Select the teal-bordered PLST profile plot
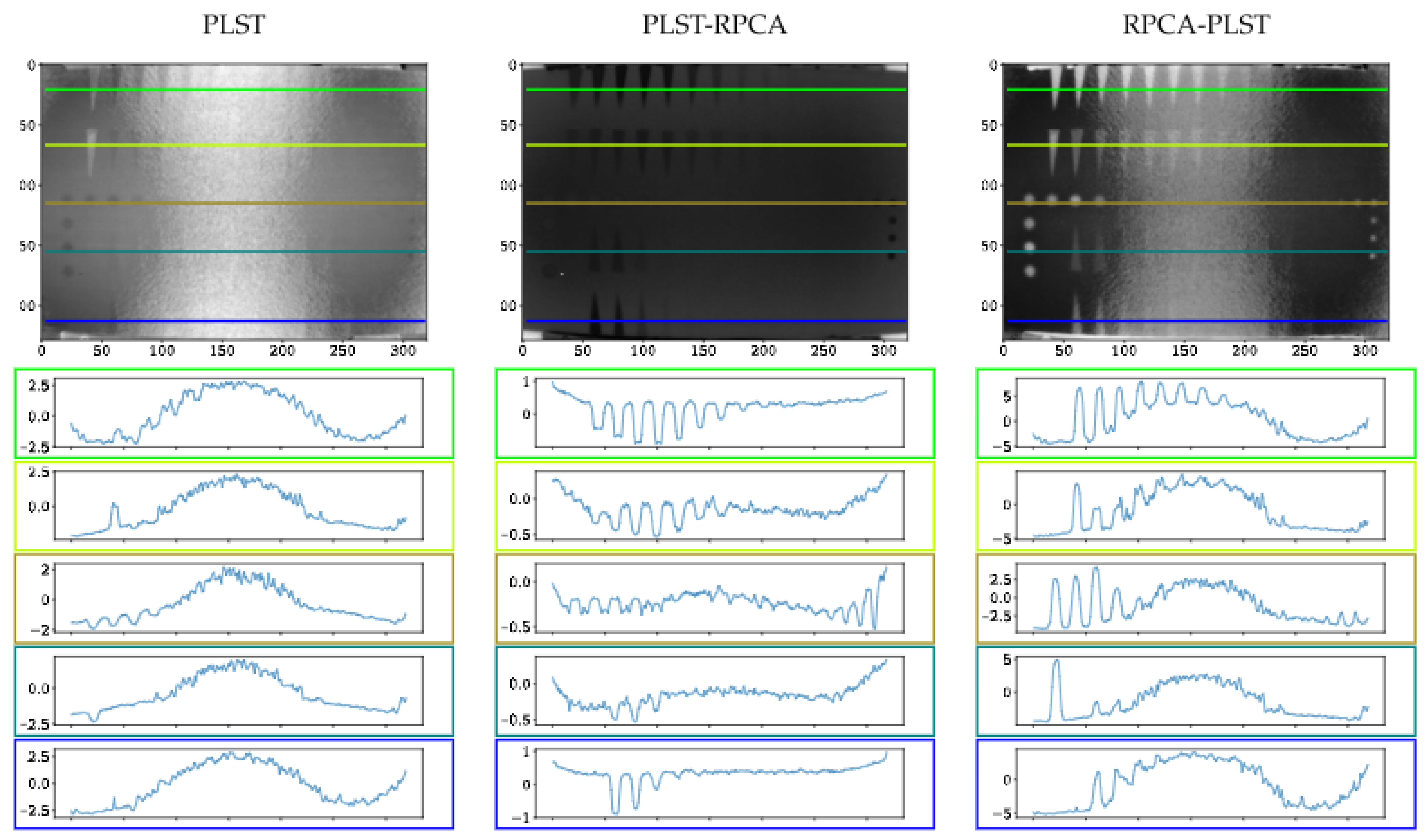This screenshot has height=840, width=1426. [234, 691]
